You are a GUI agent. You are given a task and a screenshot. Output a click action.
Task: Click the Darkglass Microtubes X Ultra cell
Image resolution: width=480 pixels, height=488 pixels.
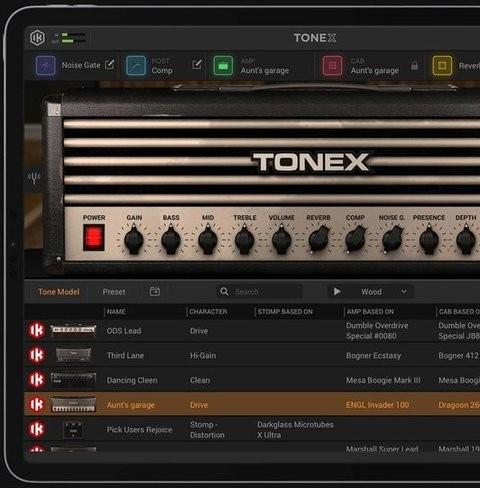pos(295,430)
